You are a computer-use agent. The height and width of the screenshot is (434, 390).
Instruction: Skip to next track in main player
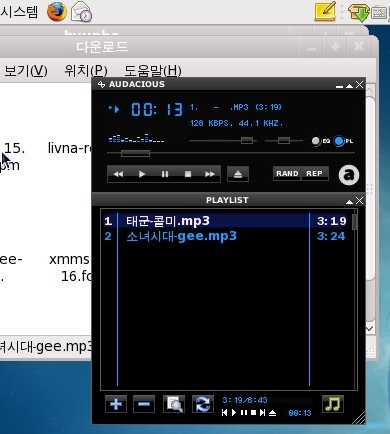tap(210, 174)
